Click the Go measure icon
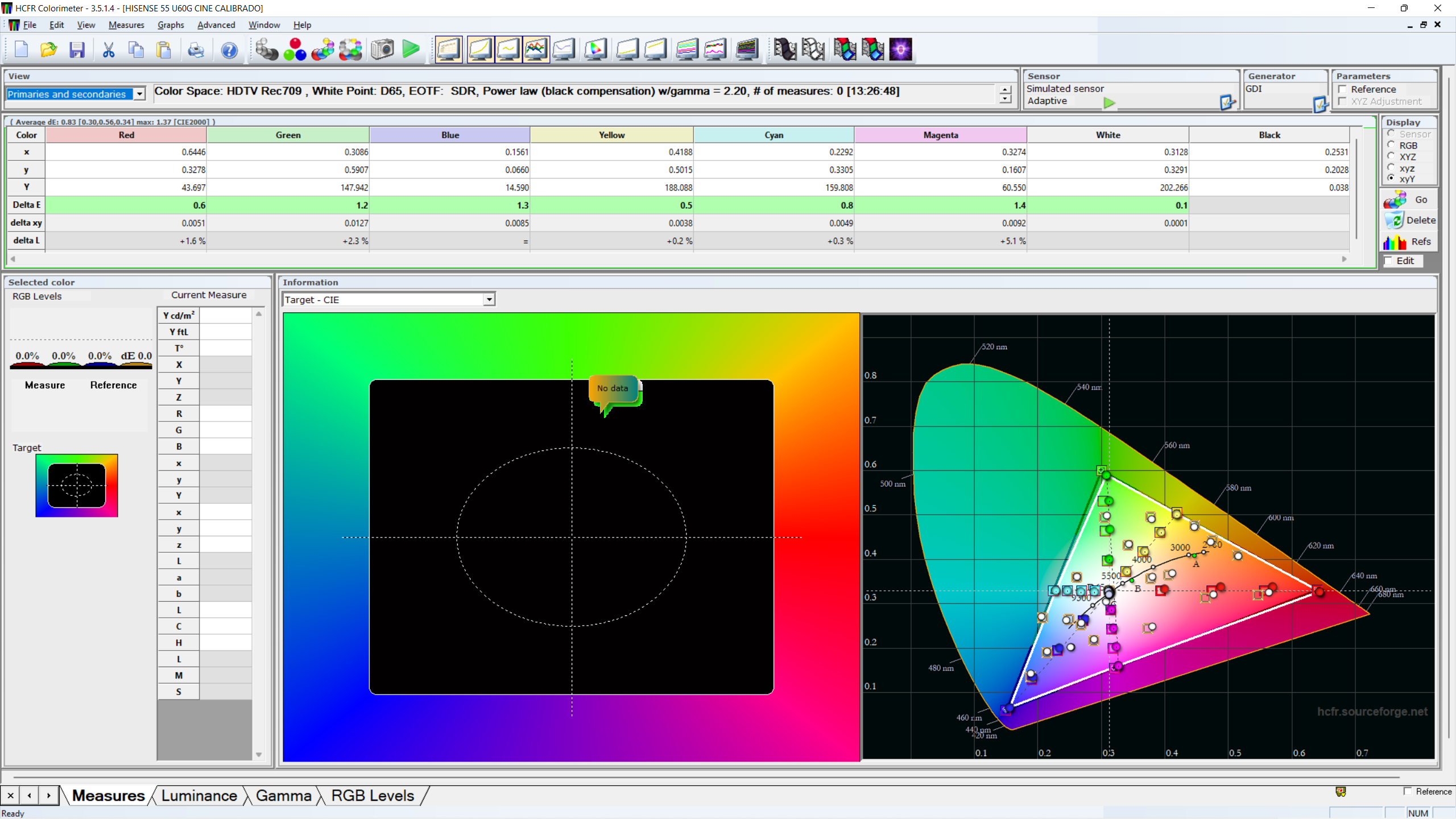This screenshot has width=1456, height=819. (1408, 200)
